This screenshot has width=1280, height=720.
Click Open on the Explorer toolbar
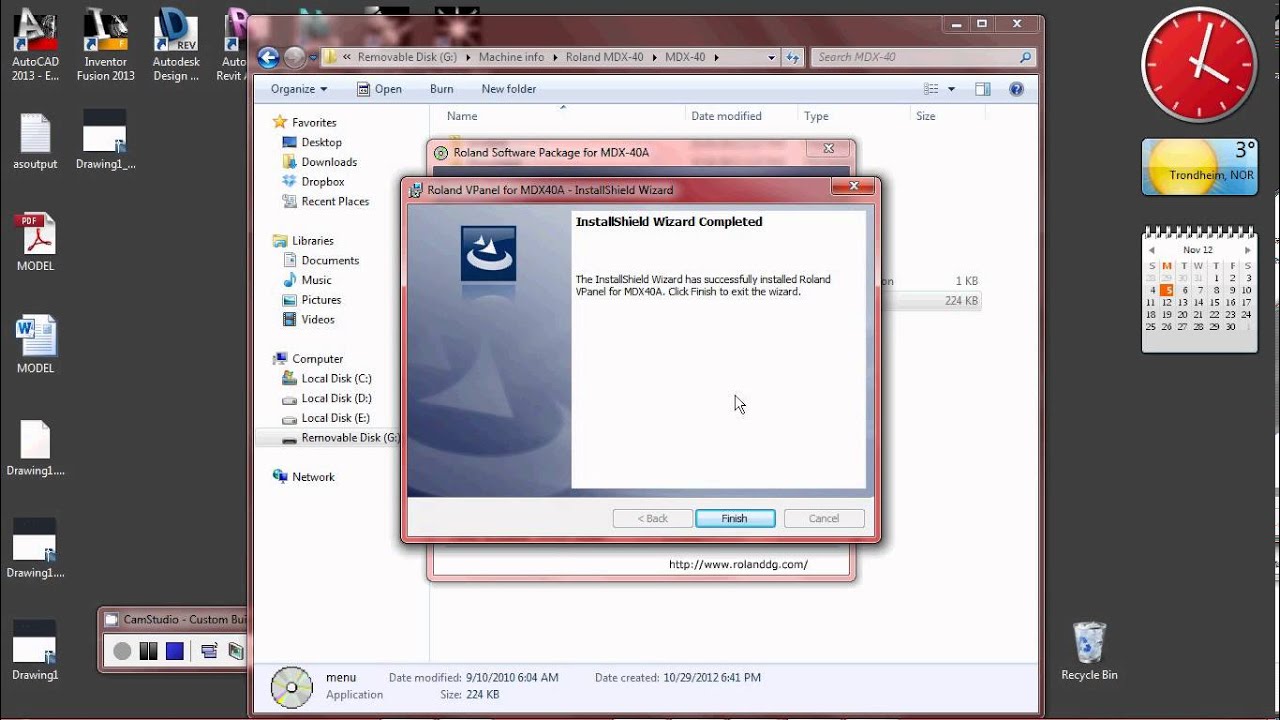(x=380, y=89)
